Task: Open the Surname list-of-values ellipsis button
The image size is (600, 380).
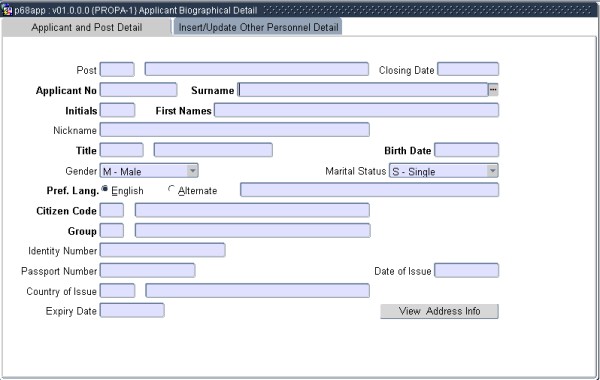Action: coord(493,90)
